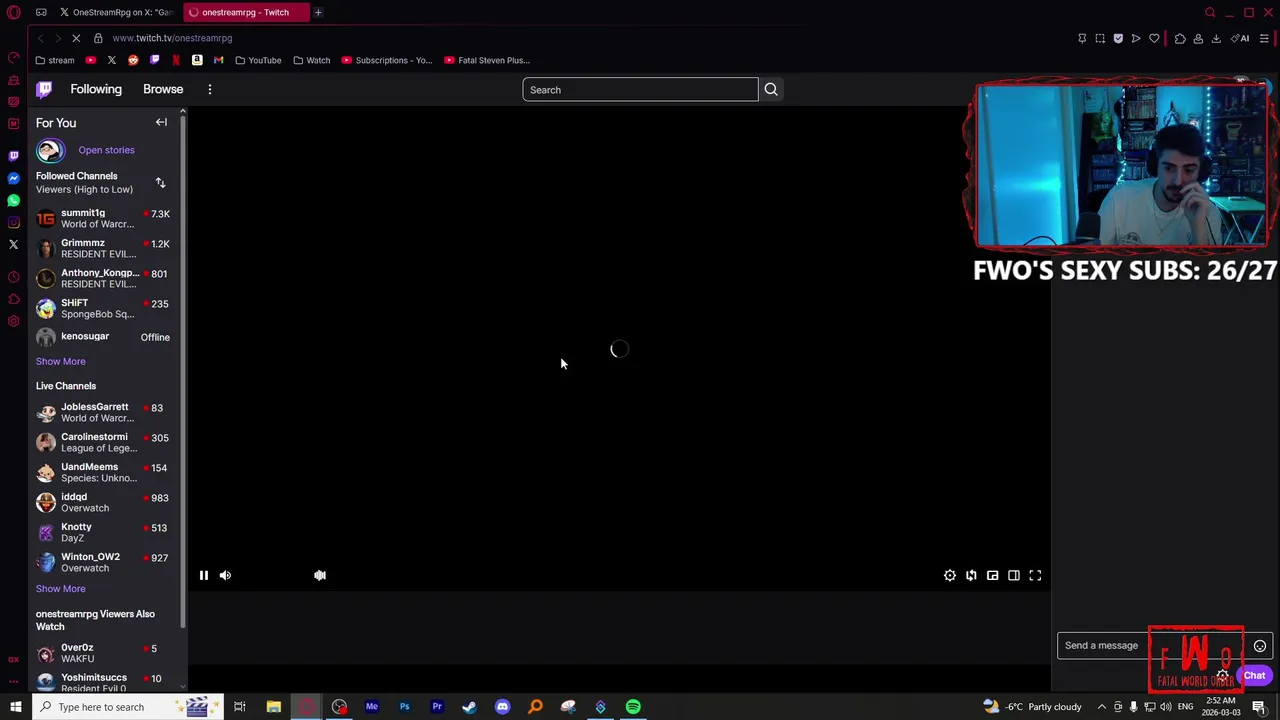This screenshot has width=1280, height=720.
Task: Adjust the player volume slider knob
Action: (320, 575)
